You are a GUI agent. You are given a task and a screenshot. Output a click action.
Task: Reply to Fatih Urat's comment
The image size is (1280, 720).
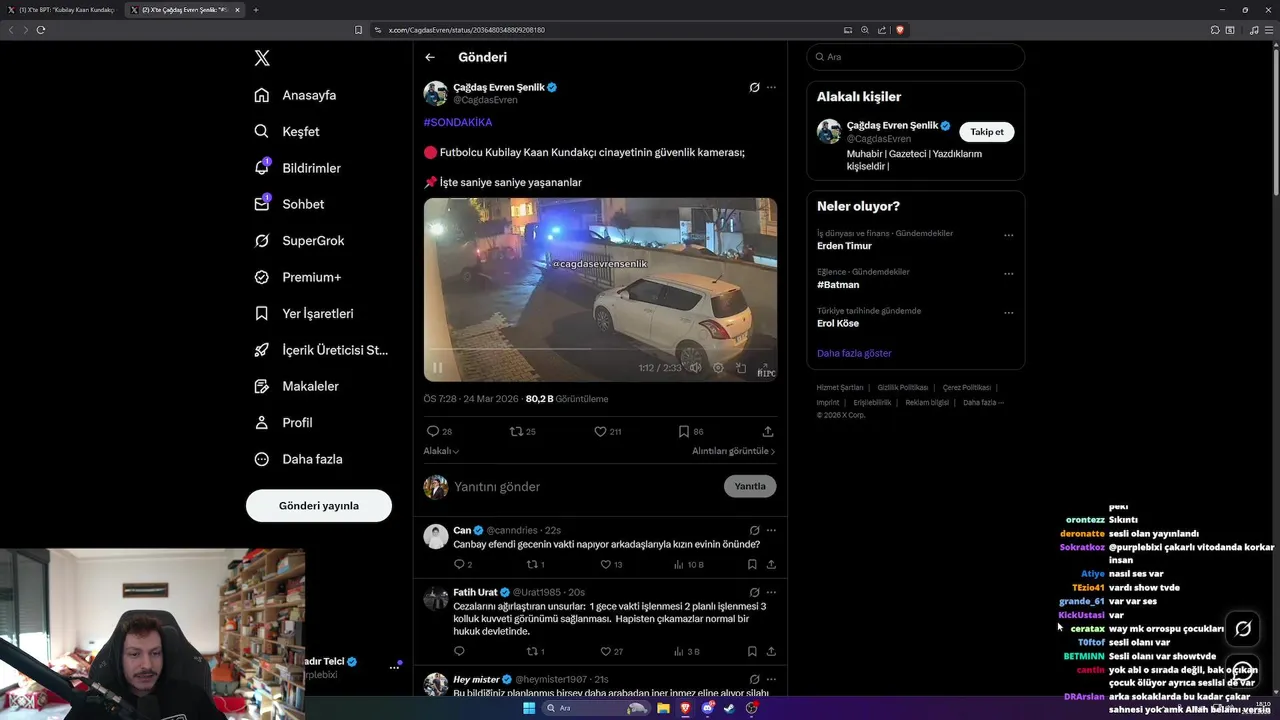click(x=459, y=651)
